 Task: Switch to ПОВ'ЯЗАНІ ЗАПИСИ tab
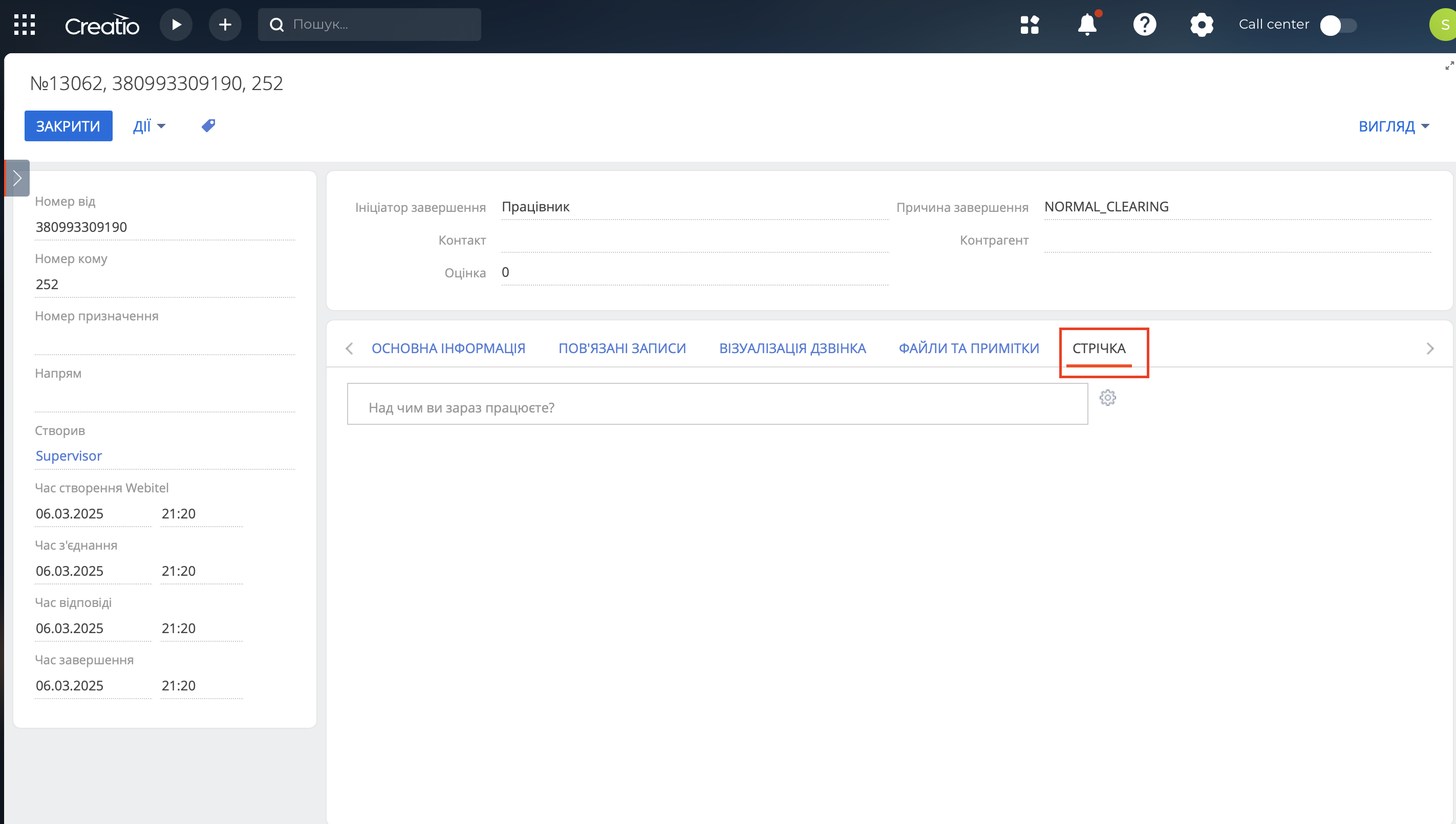click(622, 348)
